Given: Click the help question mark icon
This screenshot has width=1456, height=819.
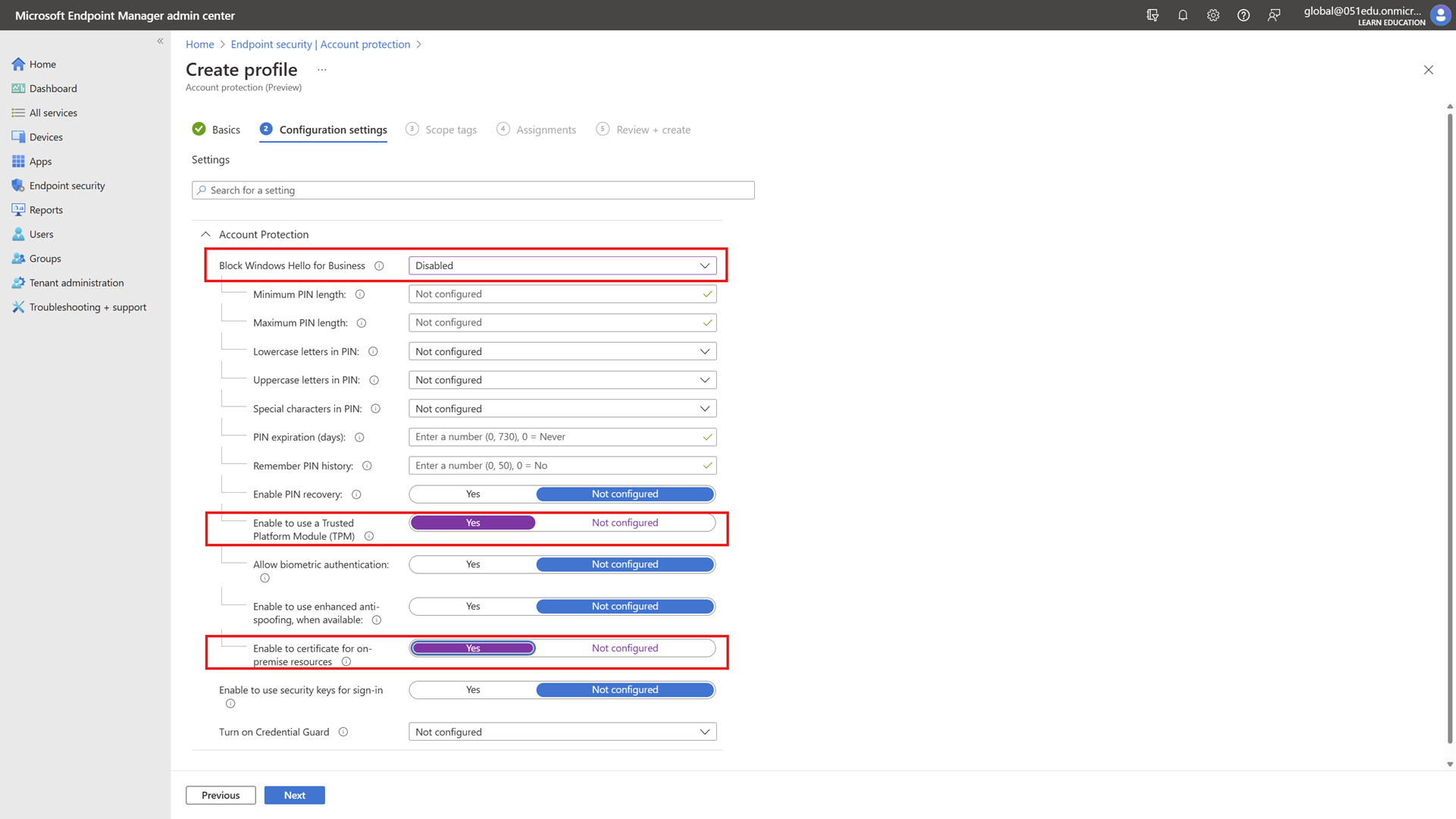Looking at the screenshot, I should coord(1243,15).
